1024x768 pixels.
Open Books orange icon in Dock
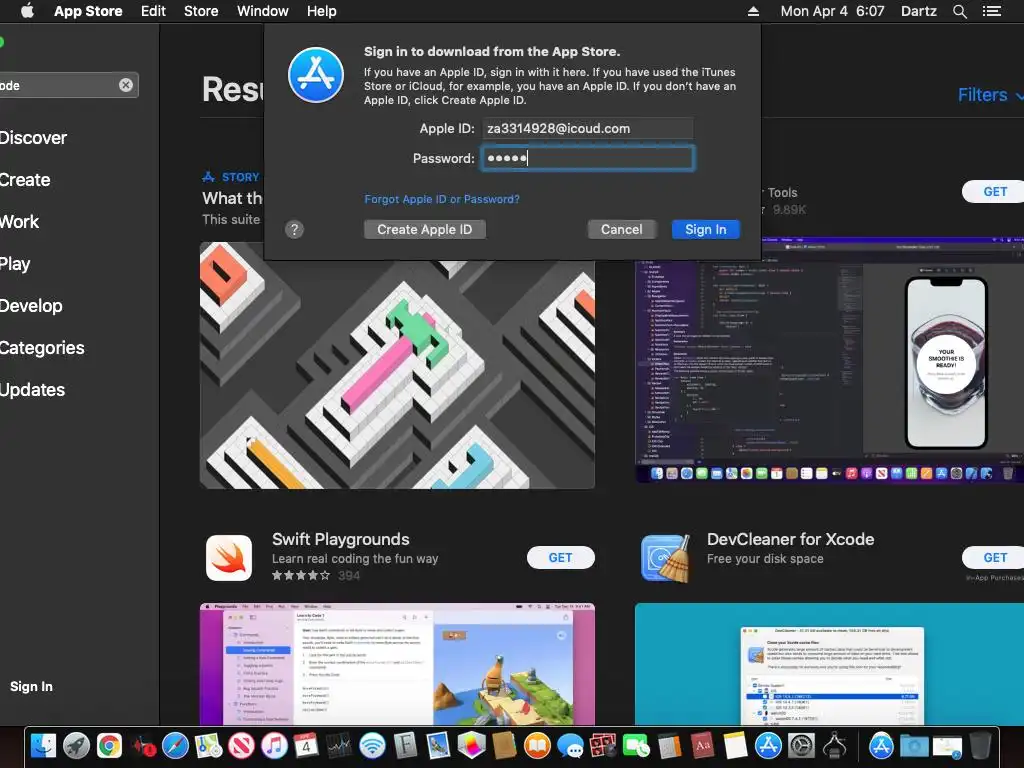click(x=537, y=745)
